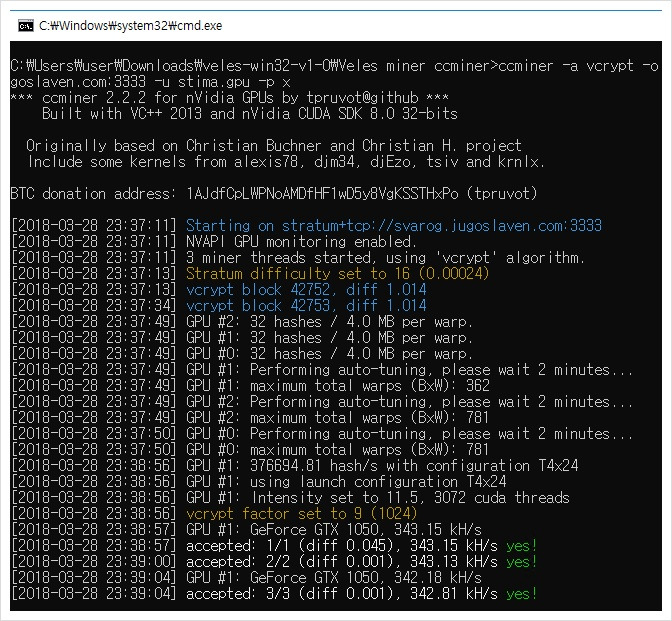Click the 'accepted: 2/2 (diff 0.001)' line
Screen dimensions: 672x621
[274, 561]
